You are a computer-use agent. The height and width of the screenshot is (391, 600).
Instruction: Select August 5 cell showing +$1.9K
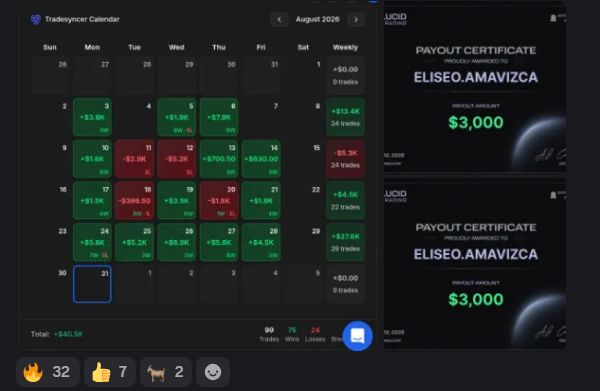pyautogui.click(x=176, y=117)
